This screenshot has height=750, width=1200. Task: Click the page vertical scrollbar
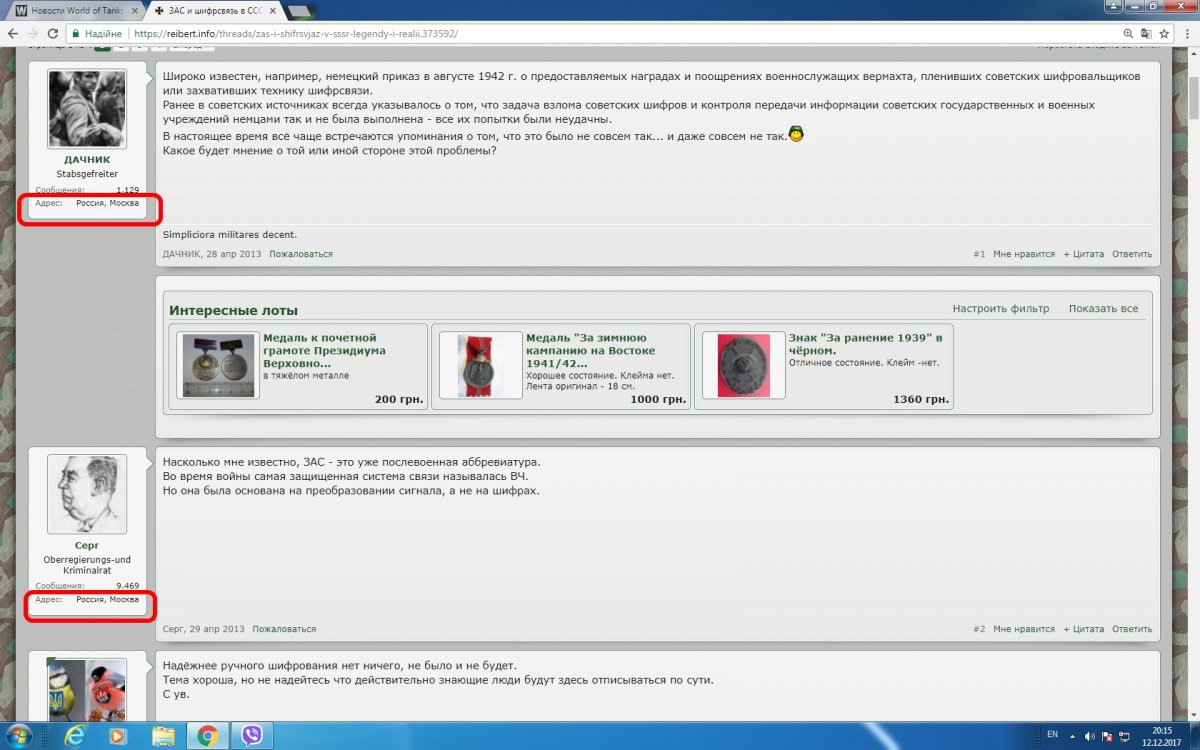(x=1192, y=99)
